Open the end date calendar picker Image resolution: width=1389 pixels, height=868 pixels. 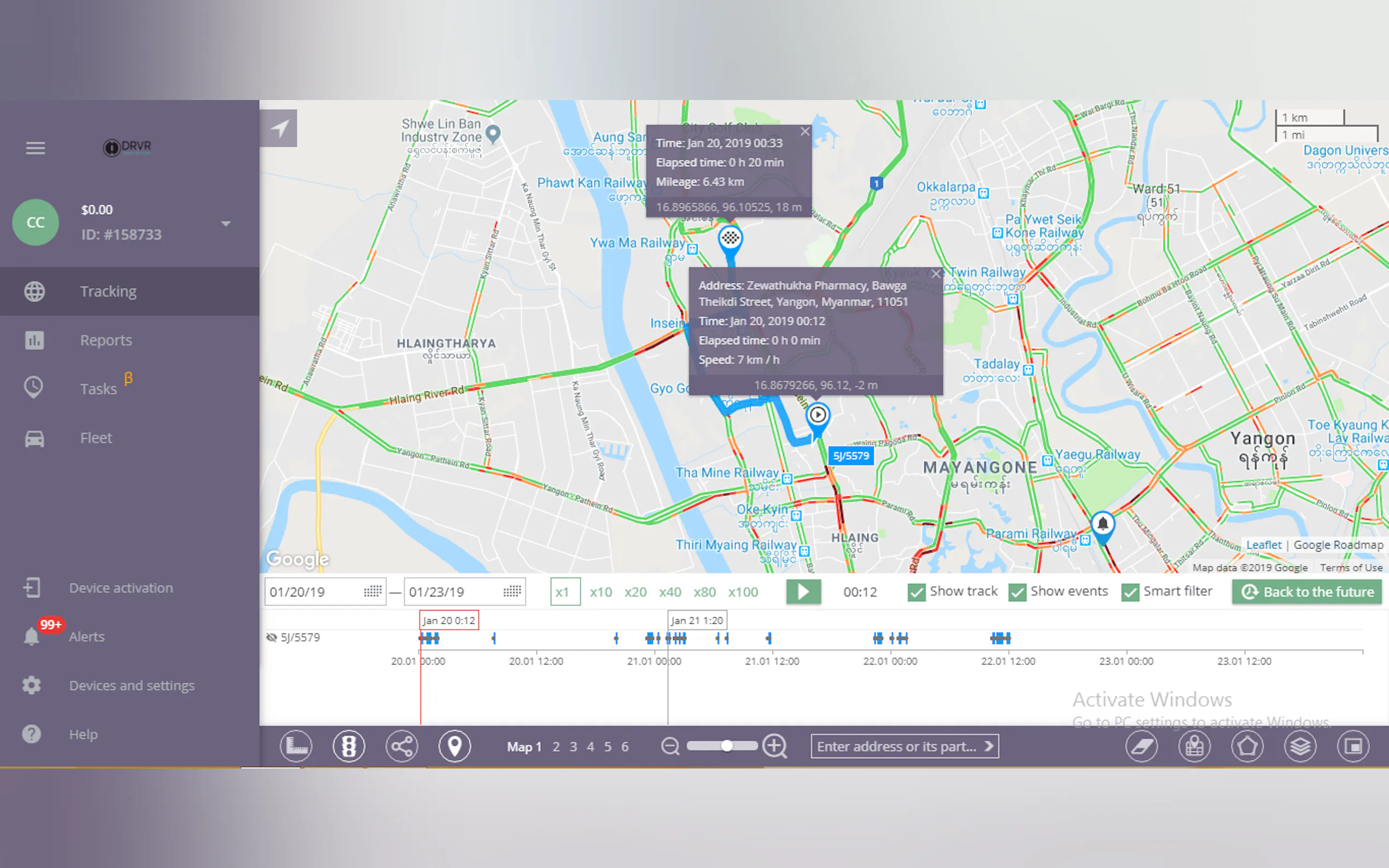tap(512, 591)
